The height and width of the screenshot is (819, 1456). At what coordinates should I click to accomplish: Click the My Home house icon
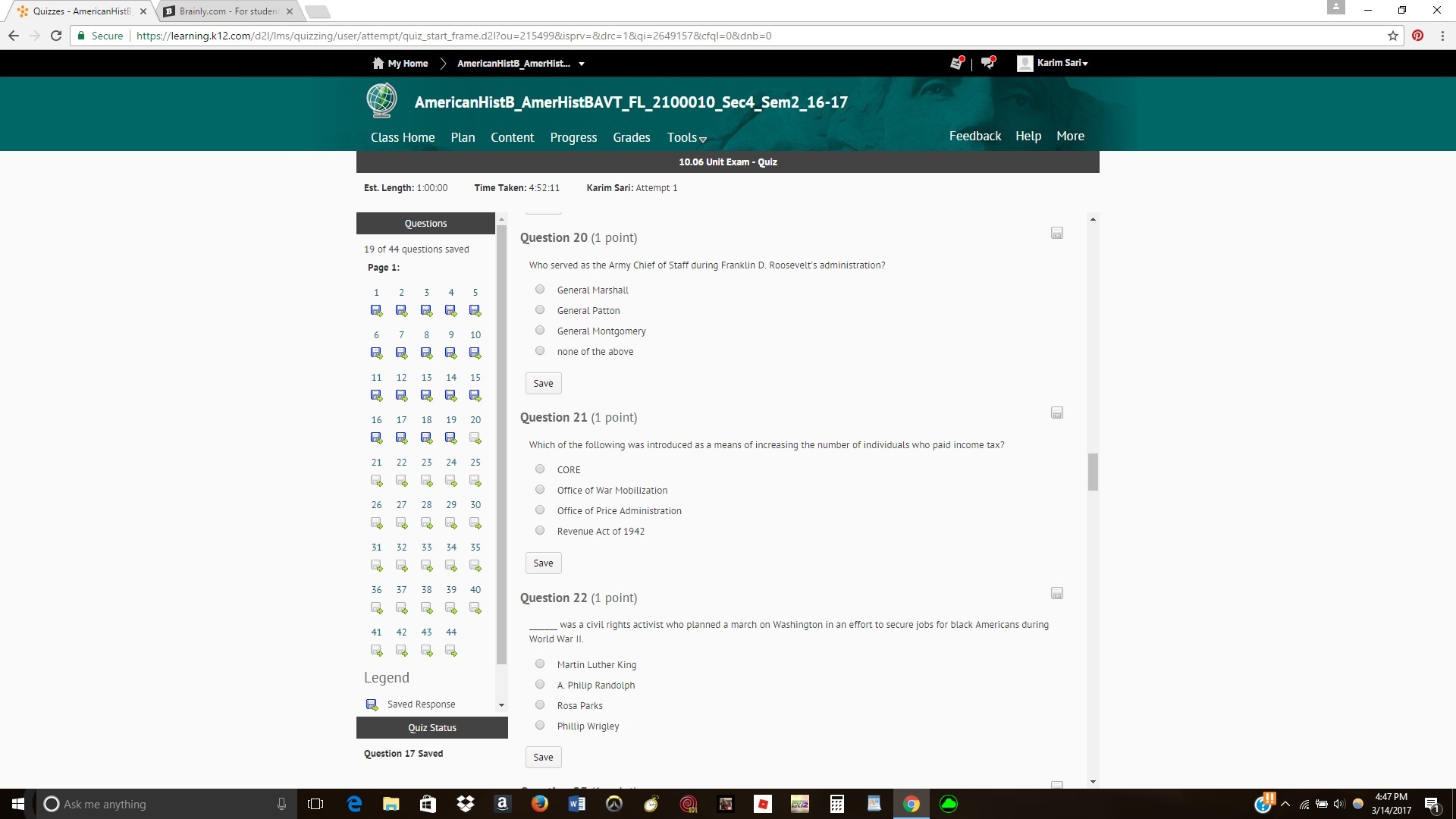[x=378, y=63]
